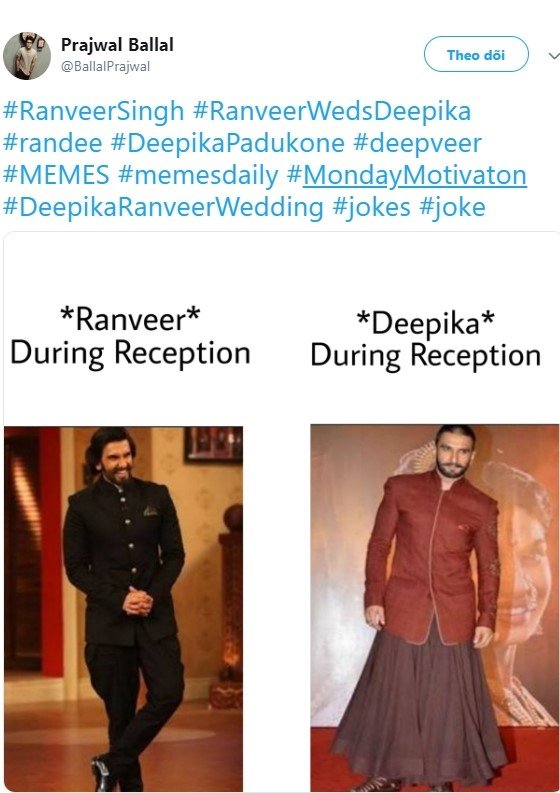
Task: Browse the #jokes hashtag
Action: coord(371,207)
